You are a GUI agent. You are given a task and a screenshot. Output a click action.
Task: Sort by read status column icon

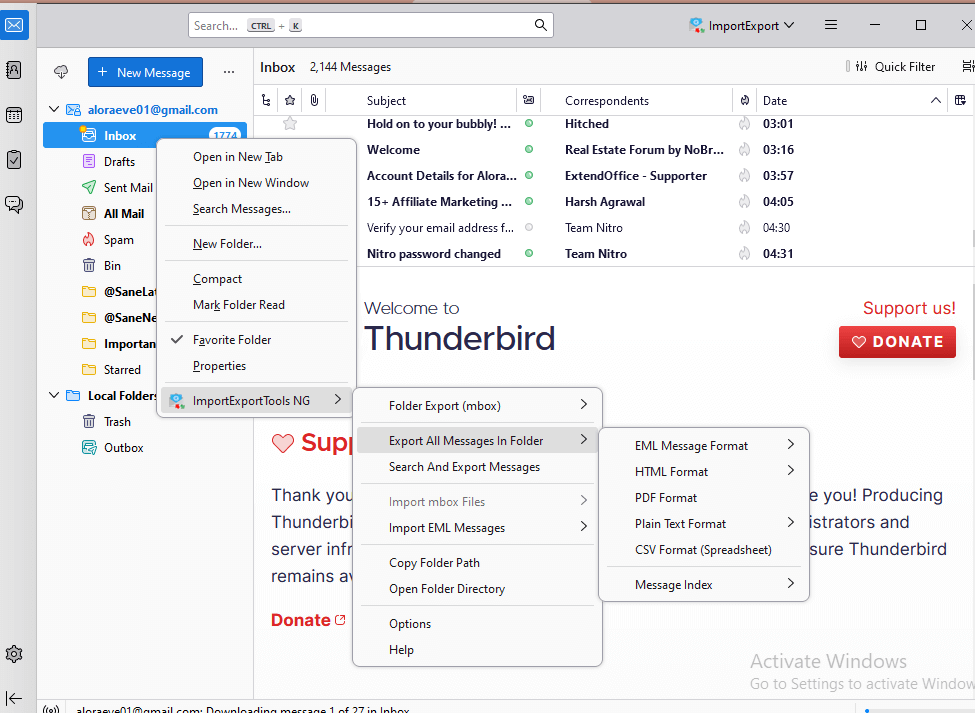click(x=529, y=100)
